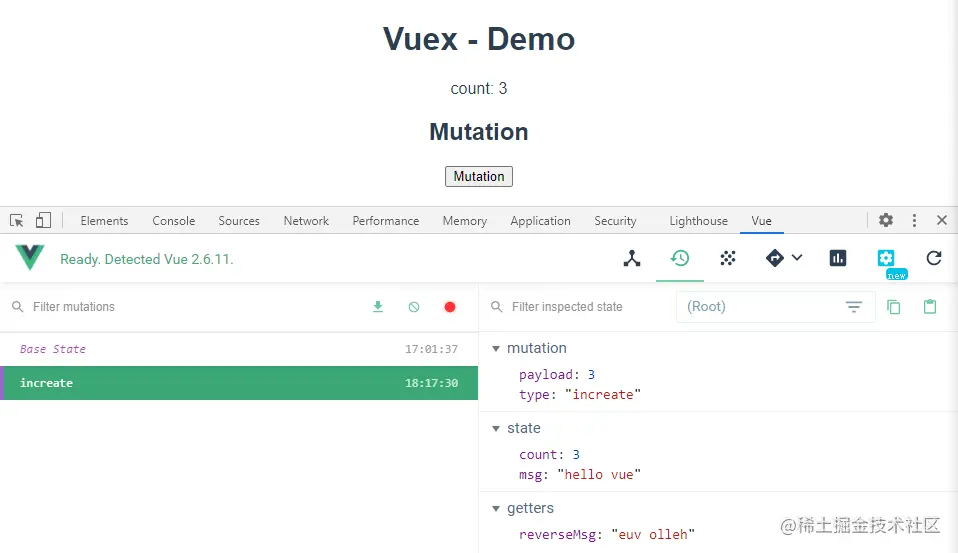958x553 pixels.
Task: Click the Vue devtools refresh icon
Action: (x=934, y=258)
